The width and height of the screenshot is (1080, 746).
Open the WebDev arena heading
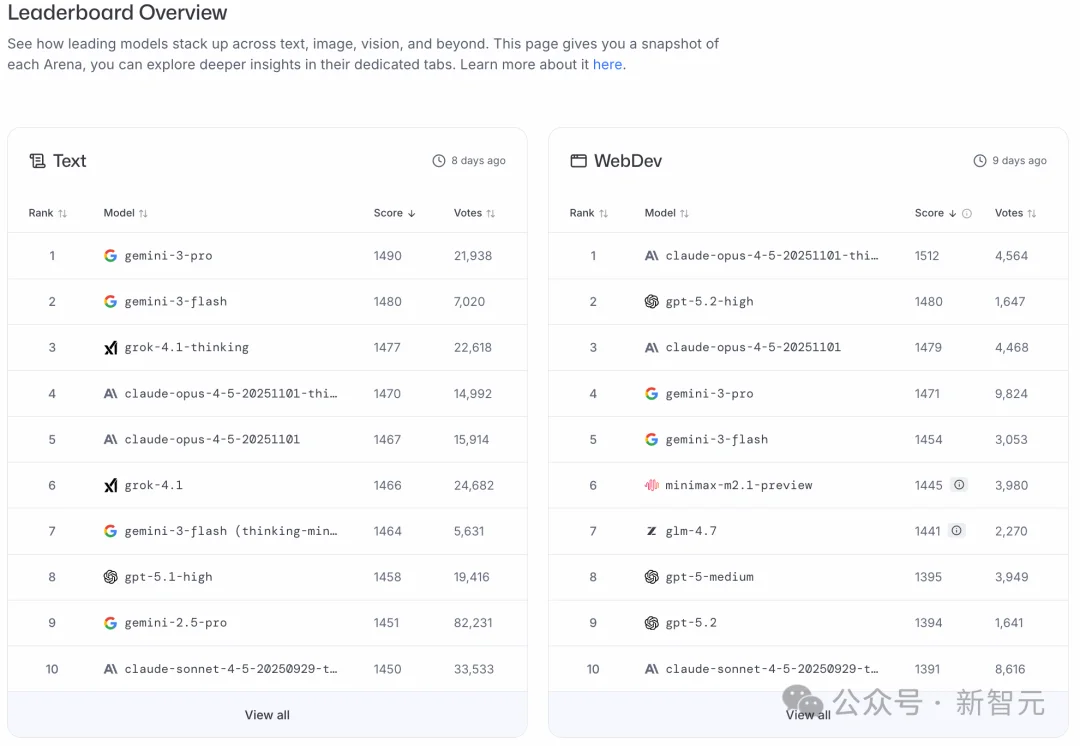point(627,161)
